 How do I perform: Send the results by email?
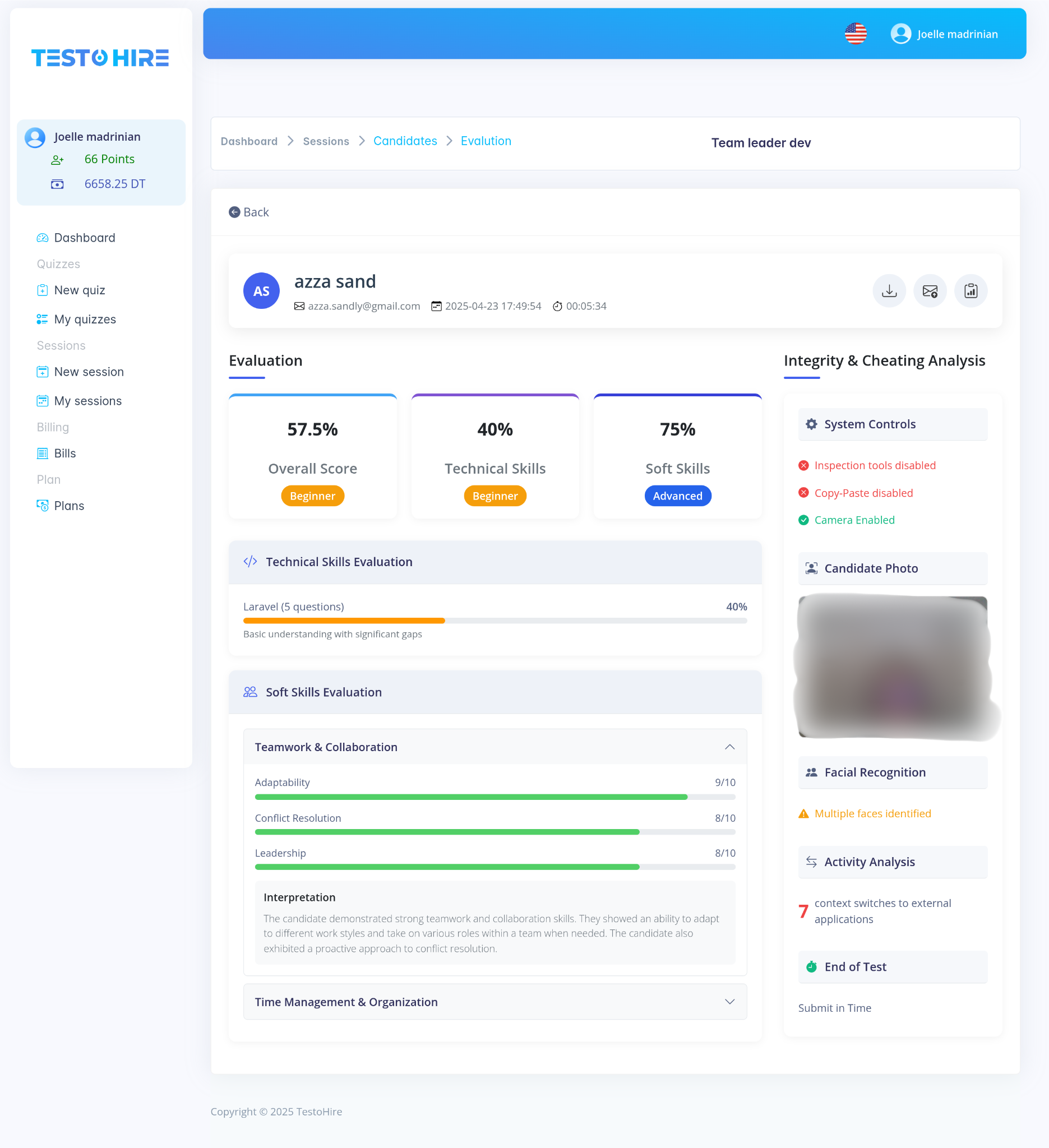click(x=930, y=290)
